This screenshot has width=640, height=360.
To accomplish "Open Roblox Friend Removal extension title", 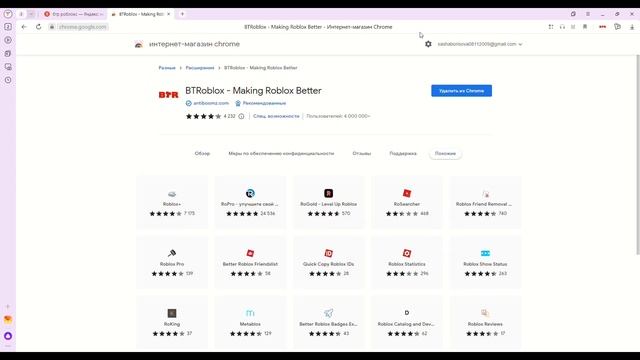I will coord(484,204).
